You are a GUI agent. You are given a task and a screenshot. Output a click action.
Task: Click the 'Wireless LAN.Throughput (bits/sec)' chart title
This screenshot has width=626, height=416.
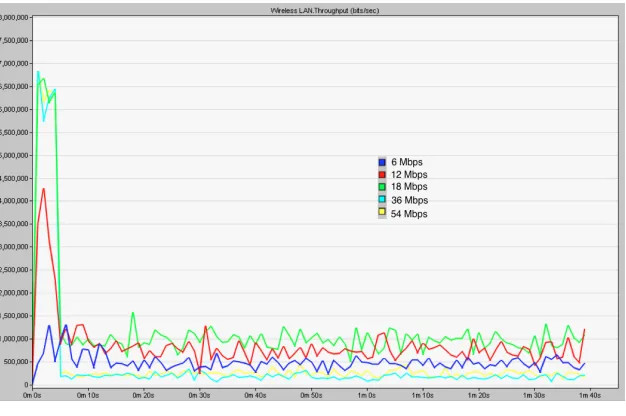[x=325, y=10]
